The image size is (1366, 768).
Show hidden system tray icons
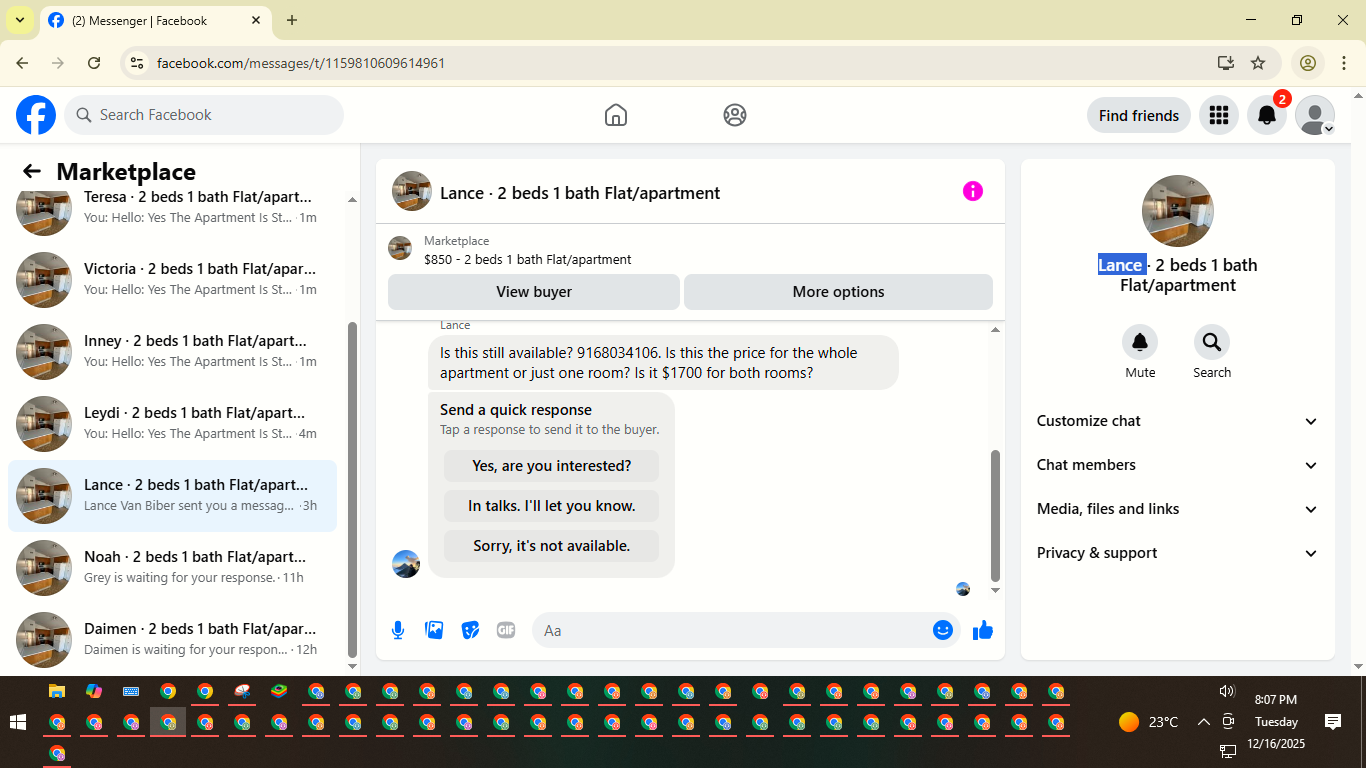1203,722
